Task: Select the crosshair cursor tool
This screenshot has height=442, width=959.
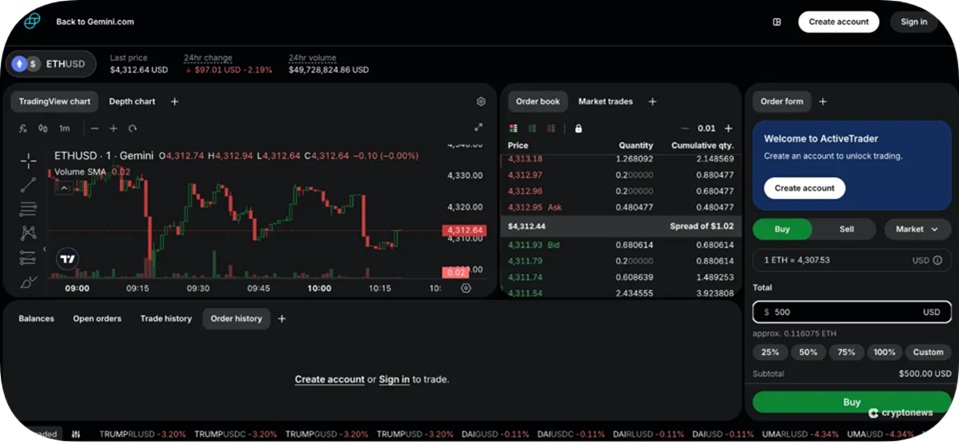Action: tap(28, 161)
